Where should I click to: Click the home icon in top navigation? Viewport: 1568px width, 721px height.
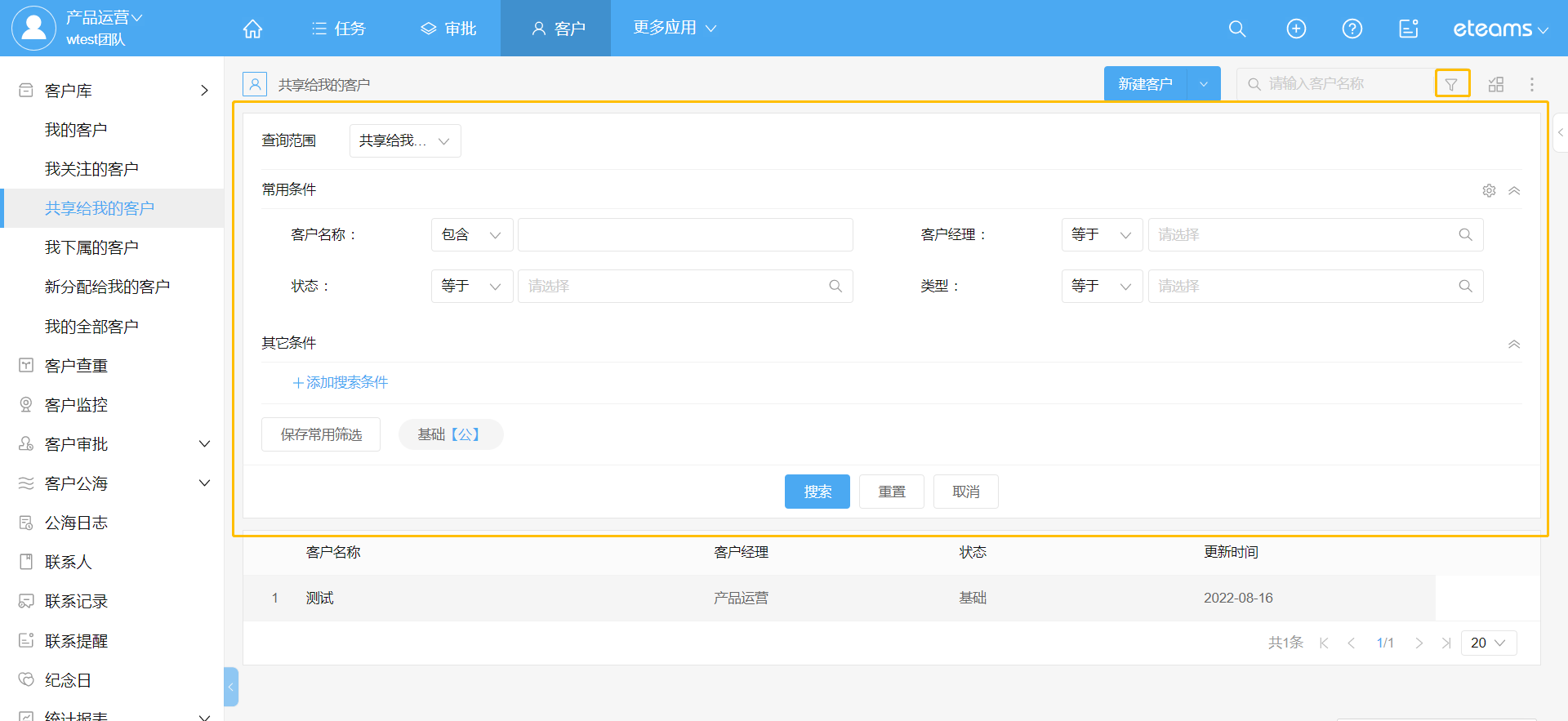[252, 29]
